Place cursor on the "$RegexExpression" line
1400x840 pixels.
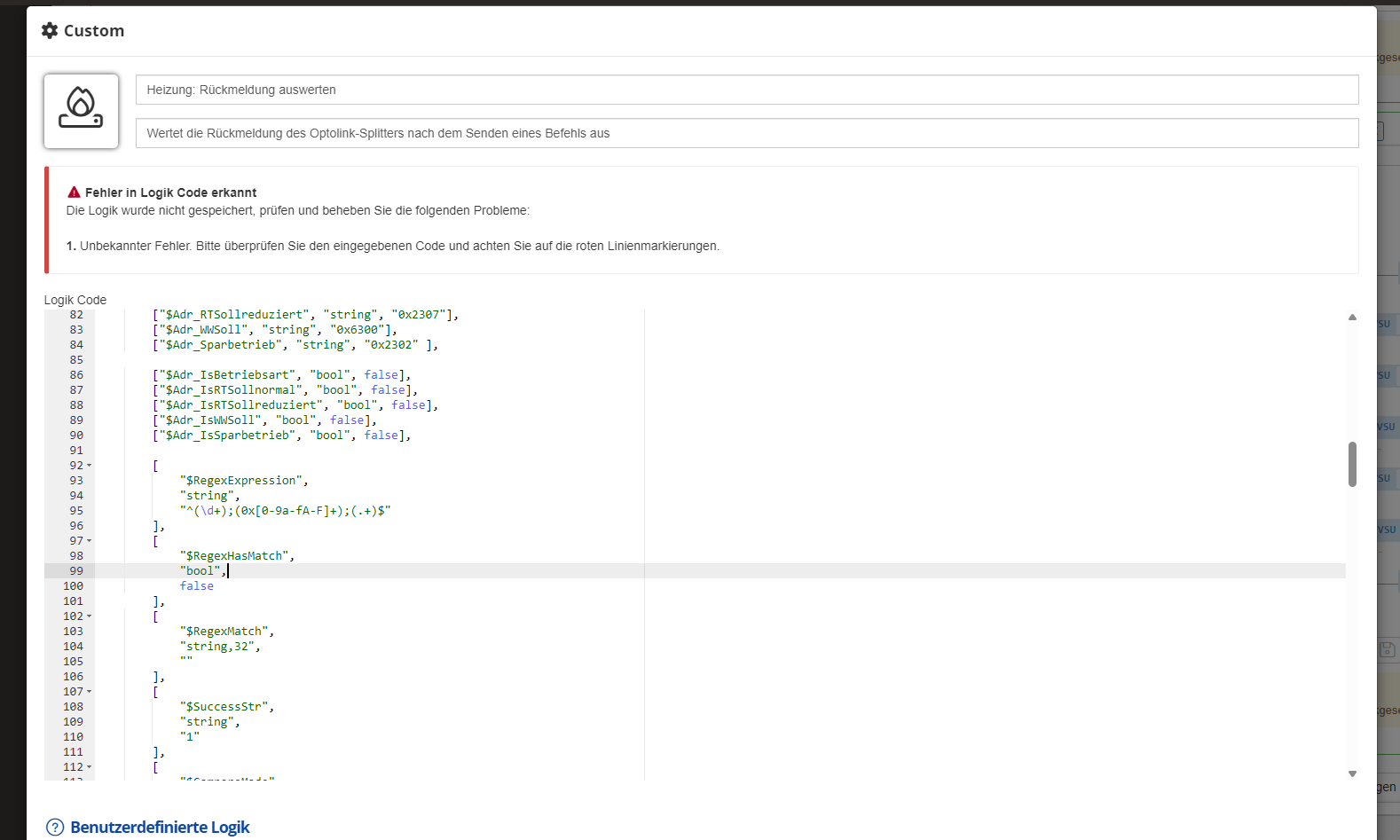[x=243, y=481]
